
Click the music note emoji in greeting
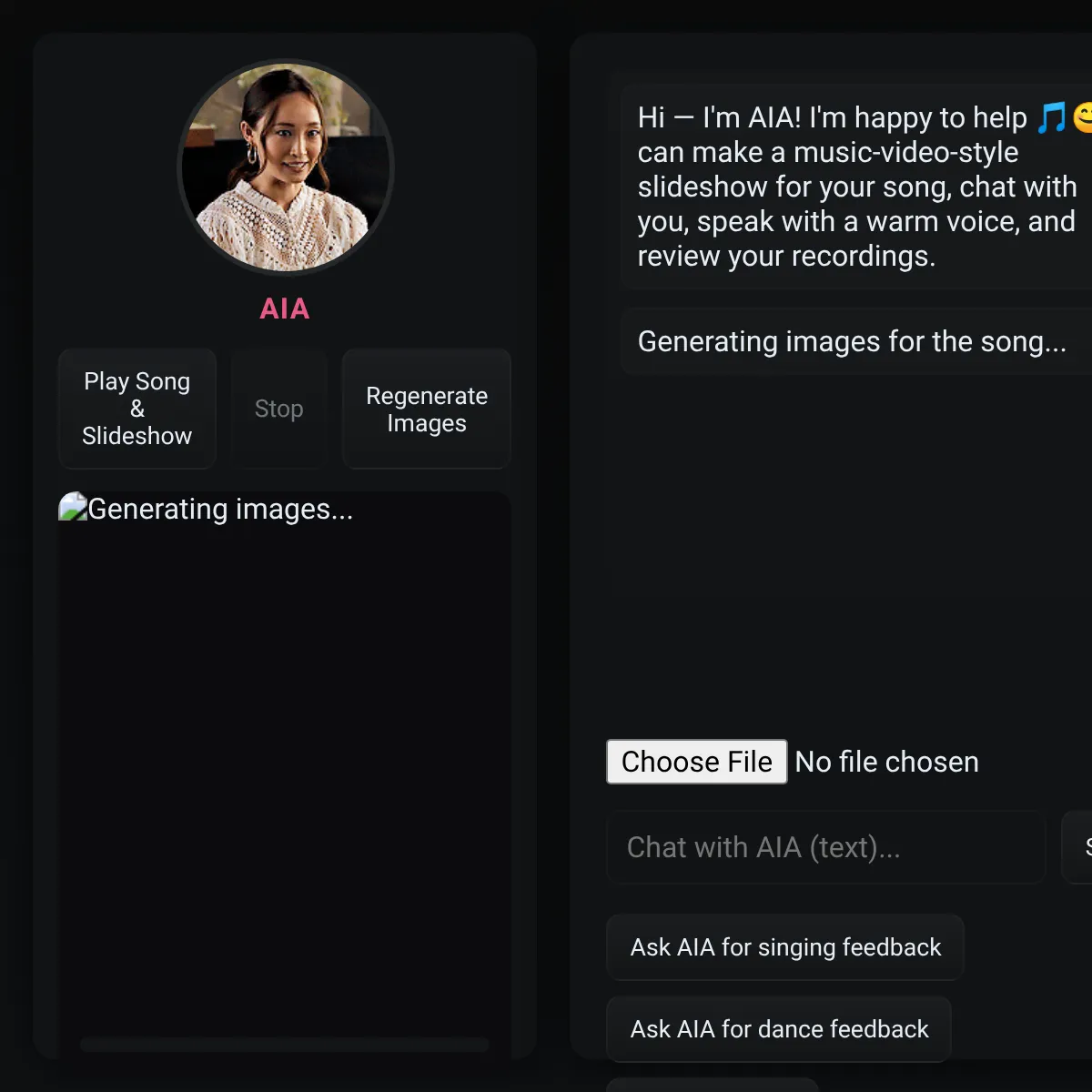coord(1051,117)
